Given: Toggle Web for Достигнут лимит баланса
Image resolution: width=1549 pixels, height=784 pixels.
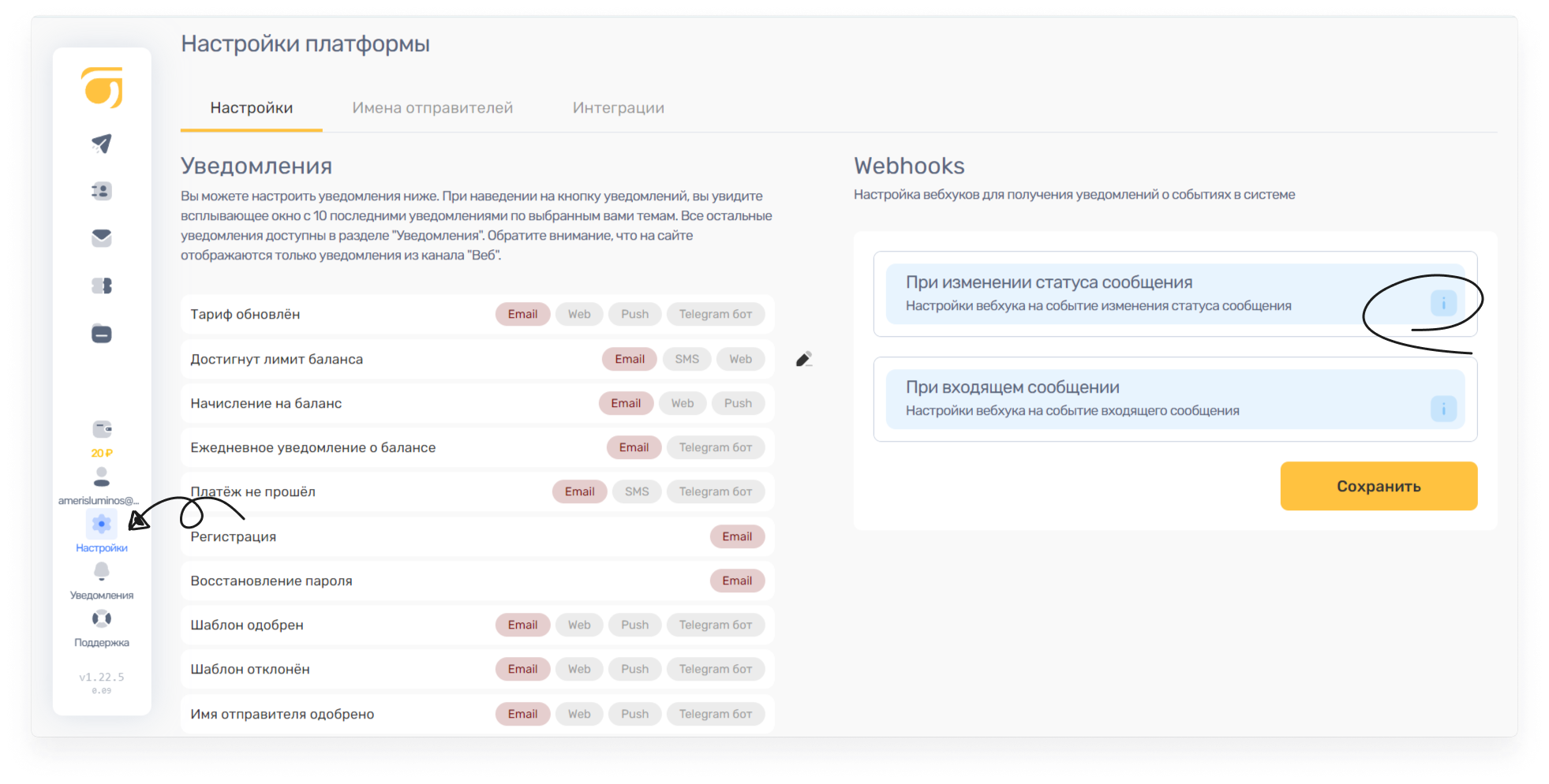Looking at the screenshot, I should tap(740, 359).
